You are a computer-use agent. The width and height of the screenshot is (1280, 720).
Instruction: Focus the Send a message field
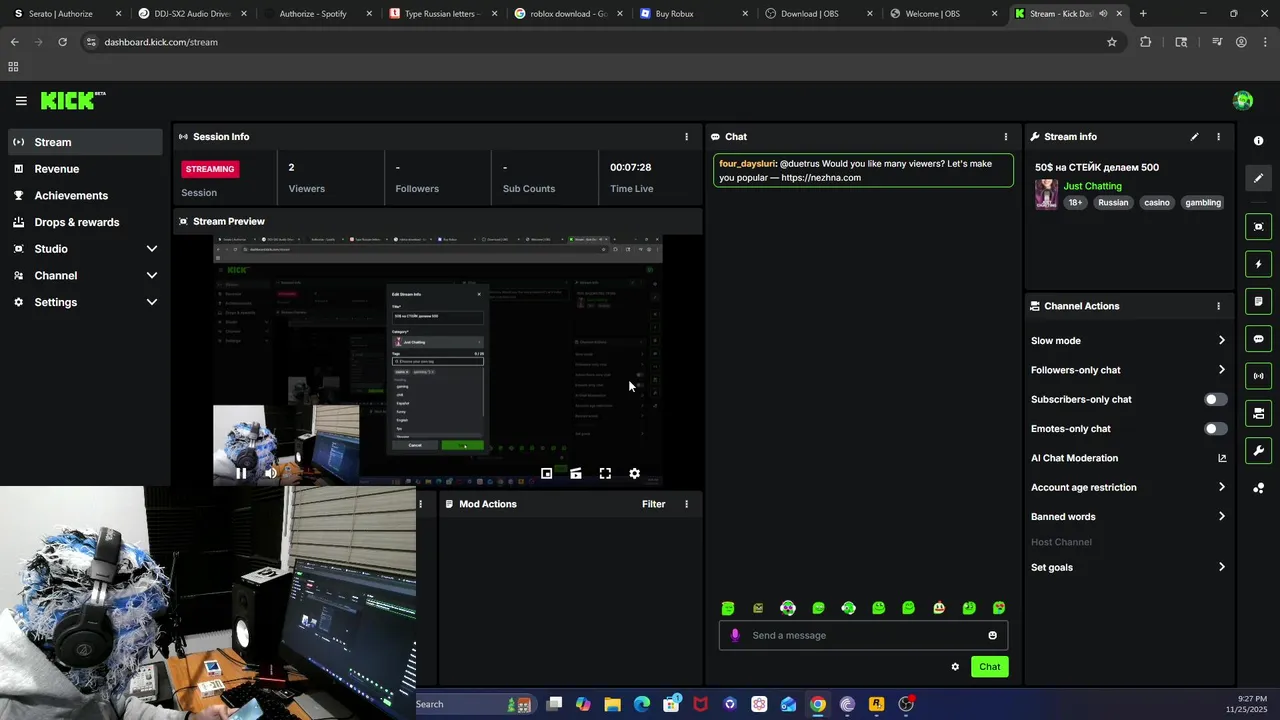(x=863, y=635)
